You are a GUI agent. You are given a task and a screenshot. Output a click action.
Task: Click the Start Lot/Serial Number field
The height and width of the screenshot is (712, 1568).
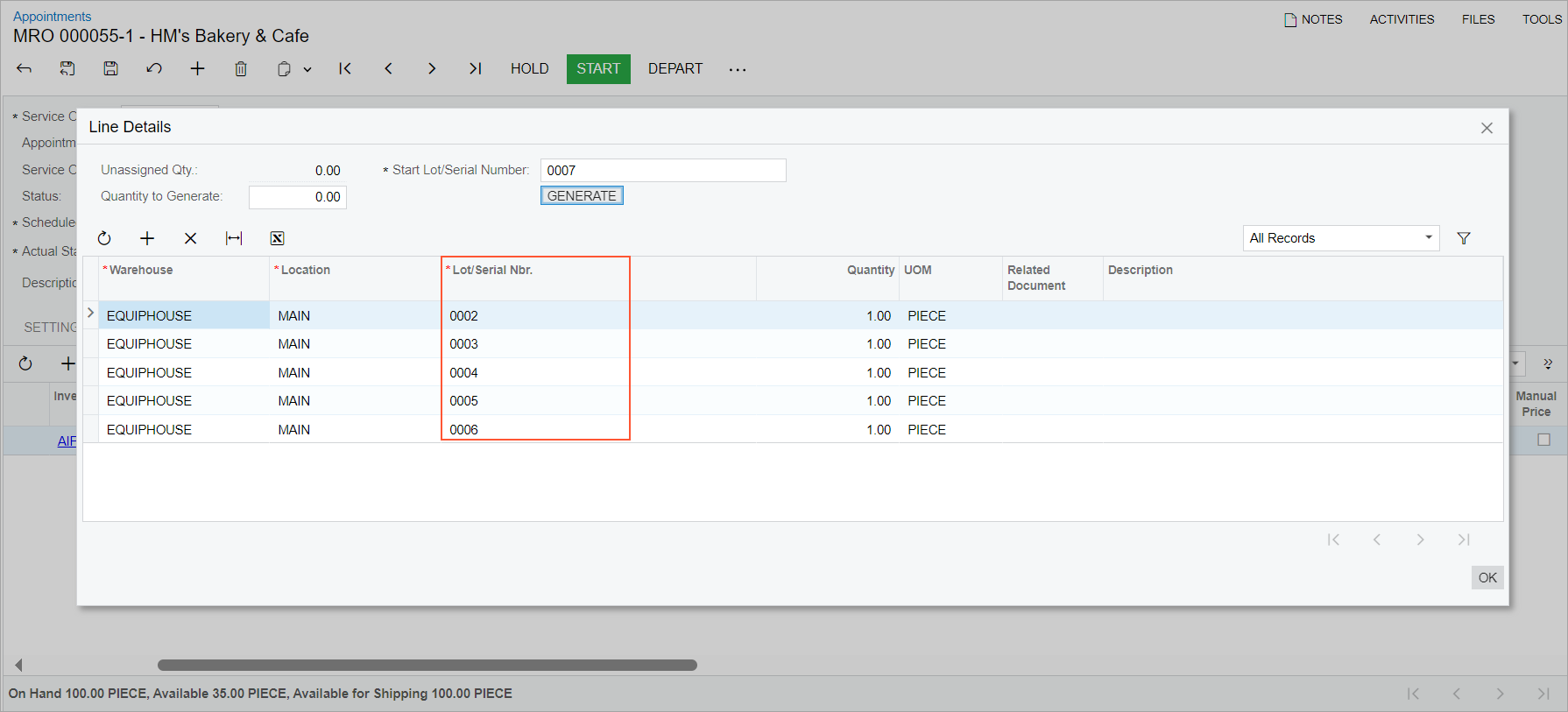[x=662, y=170]
